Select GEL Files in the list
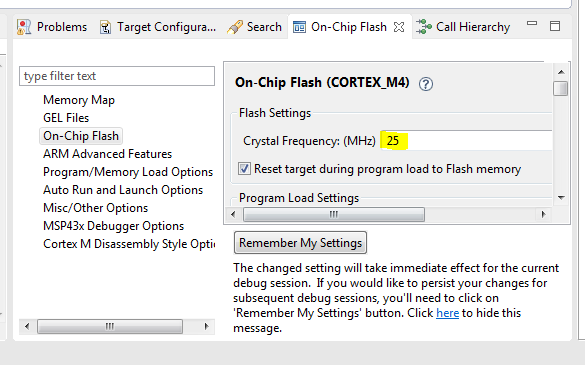The height and width of the screenshot is (365, 585). tap(66, 118)
